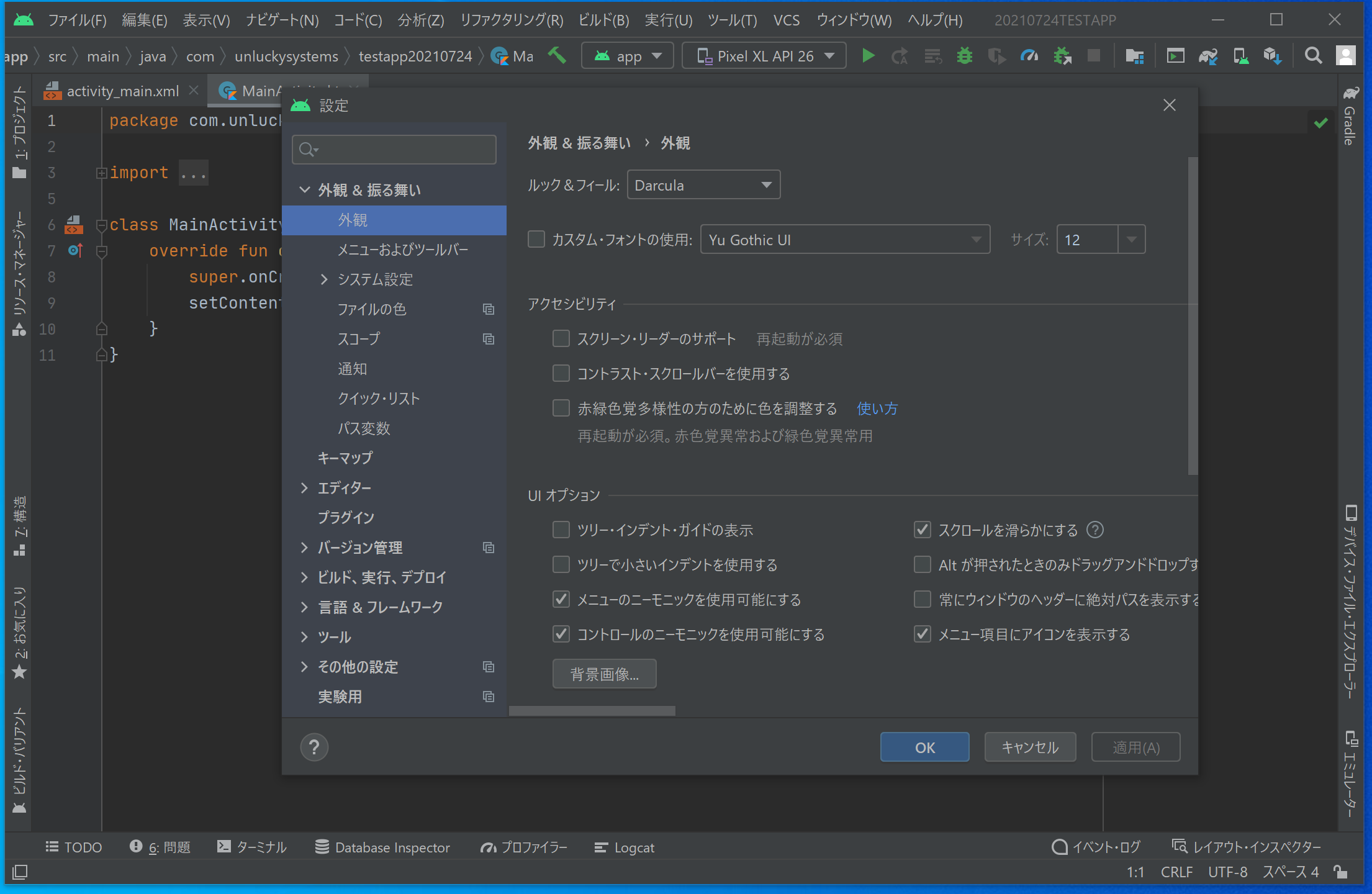The image size is (1372, 894).
Task: Open the ターミナル tool window button
Action: point(252,847)
